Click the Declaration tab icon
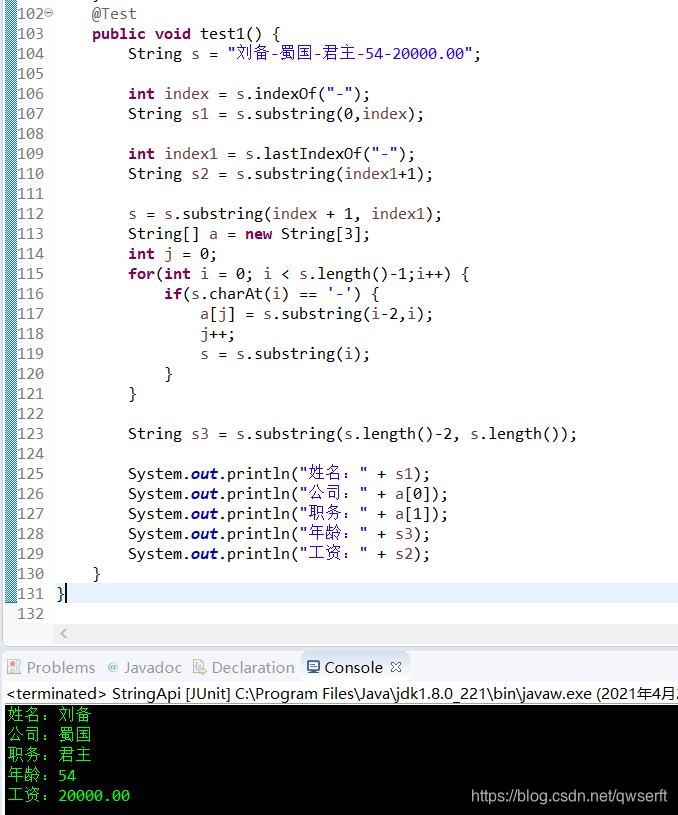Image resolution: width=678 pixels, height=815 pixels. coord(199,667)
